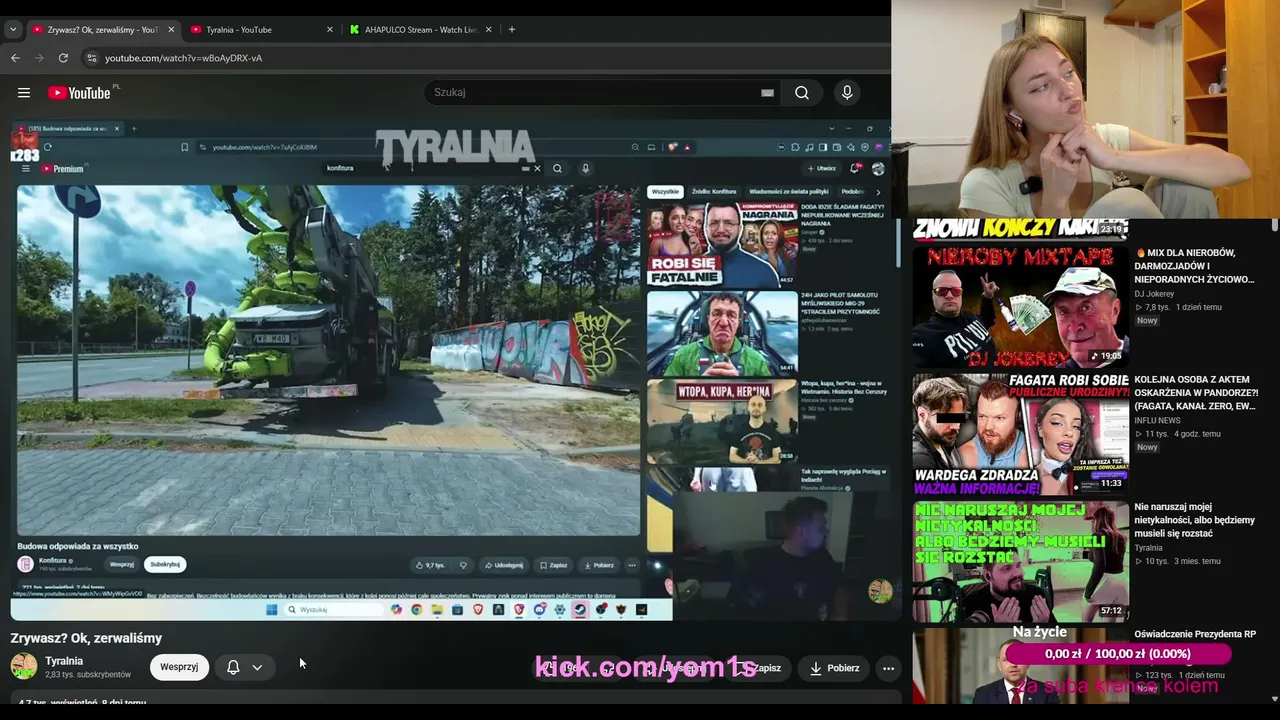The image size is (1280, 720).
Task: Click the '2,83 tys. subskrybentów' count
Action: point(88,675)
